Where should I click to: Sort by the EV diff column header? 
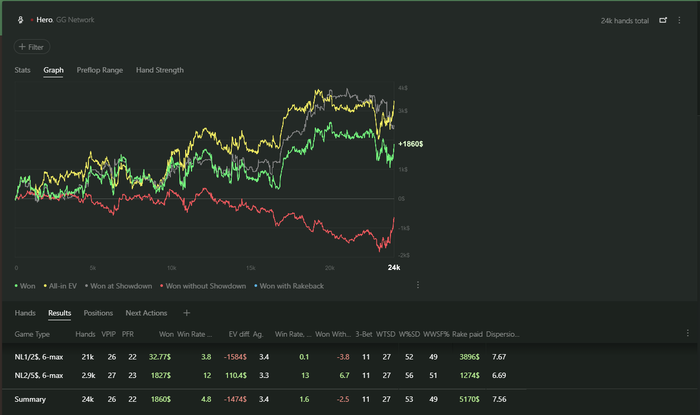(239, 334)
